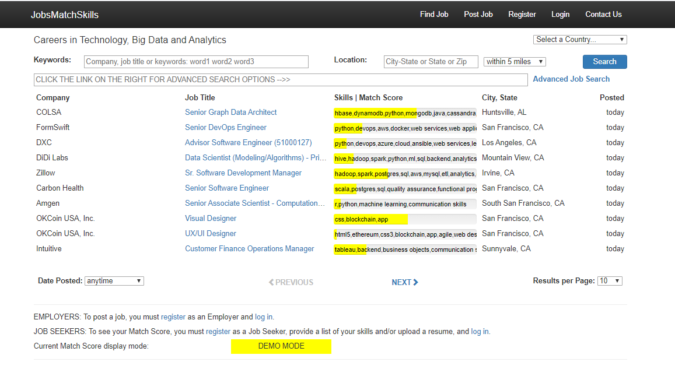The image size is (675, 383).
Task: Click the Job Title column header
Action: pos(200,98)
